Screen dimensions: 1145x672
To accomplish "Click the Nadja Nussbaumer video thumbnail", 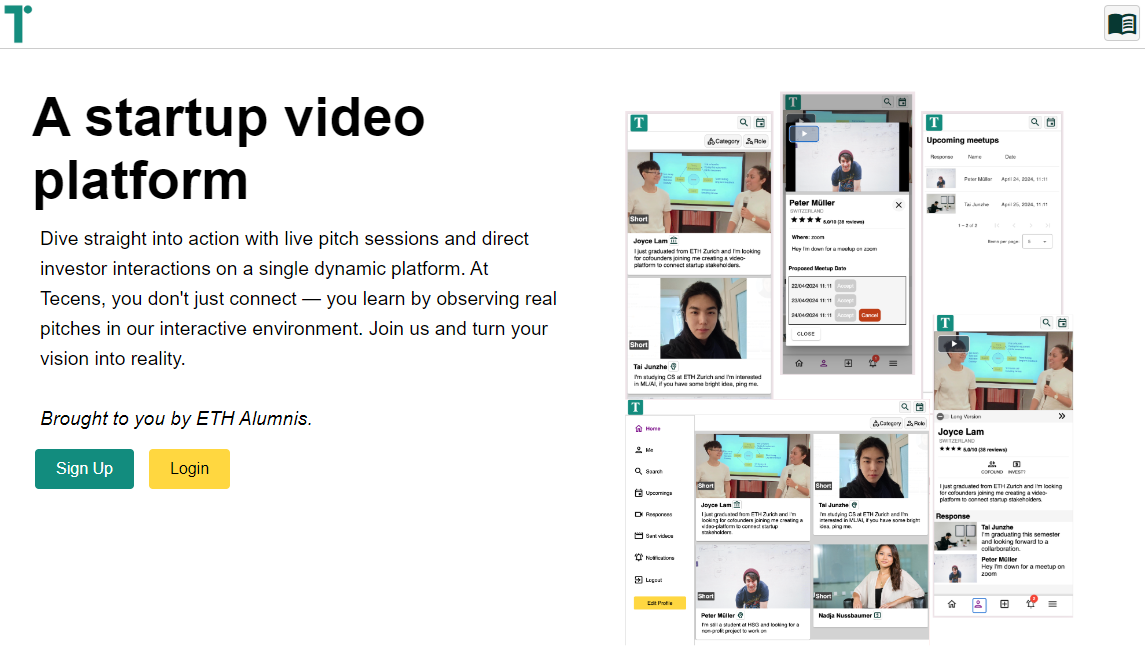I will pyautogui.click(x=870, y=576).
